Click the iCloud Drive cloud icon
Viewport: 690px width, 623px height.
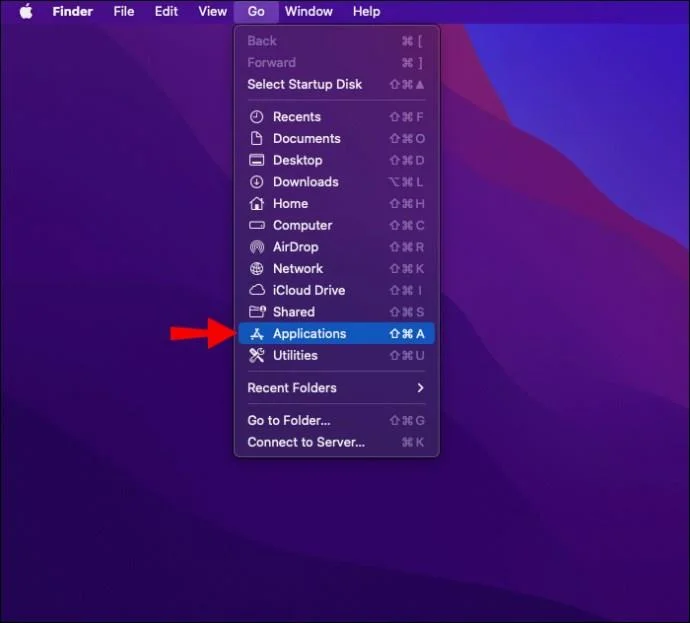[257, 290]
